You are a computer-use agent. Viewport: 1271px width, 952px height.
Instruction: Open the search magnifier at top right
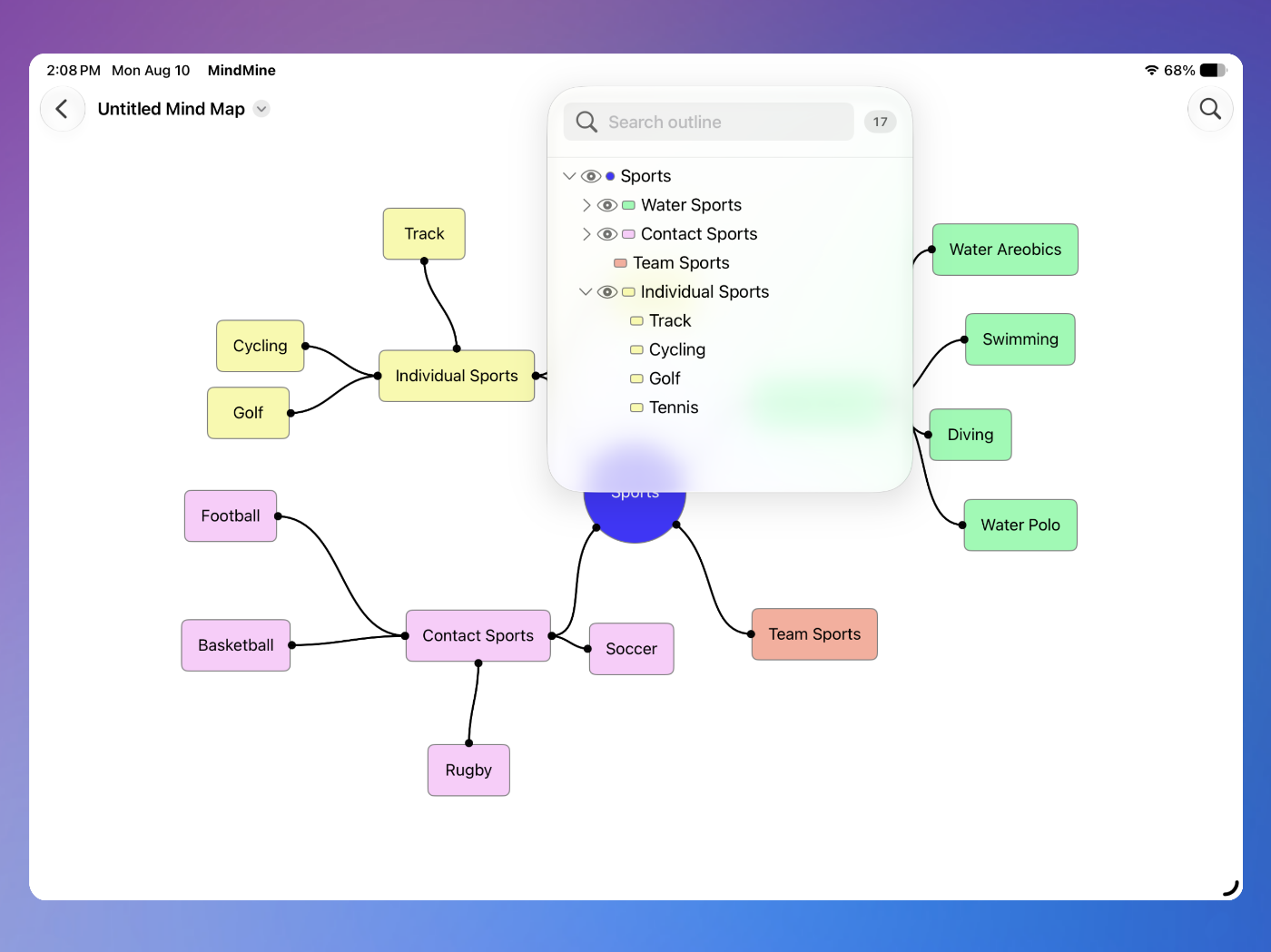pos(1210,109)
